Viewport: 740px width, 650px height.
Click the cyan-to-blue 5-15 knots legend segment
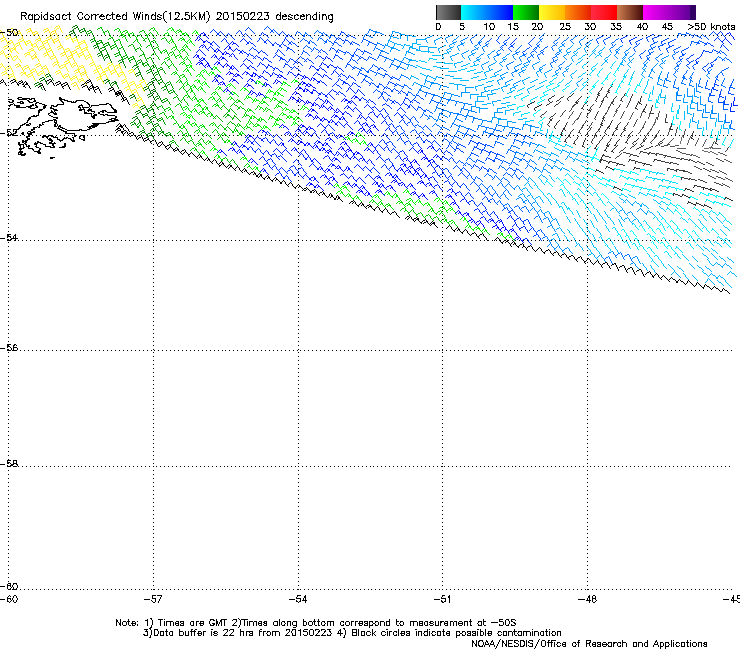point(487,12)
